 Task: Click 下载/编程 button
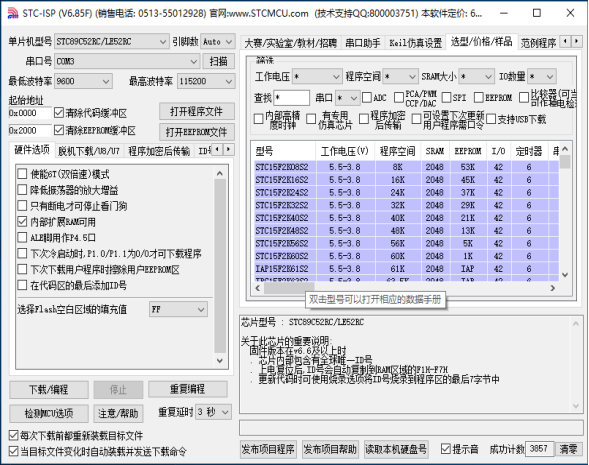tap(49, 390)
